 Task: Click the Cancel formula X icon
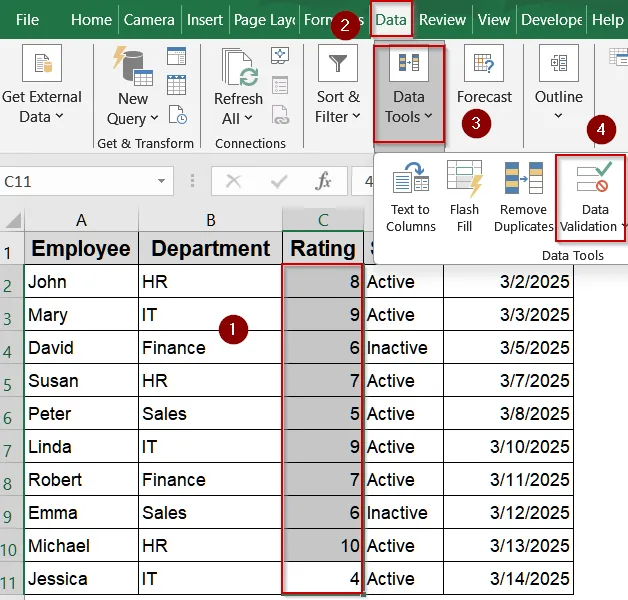click(x=233, y=181)
